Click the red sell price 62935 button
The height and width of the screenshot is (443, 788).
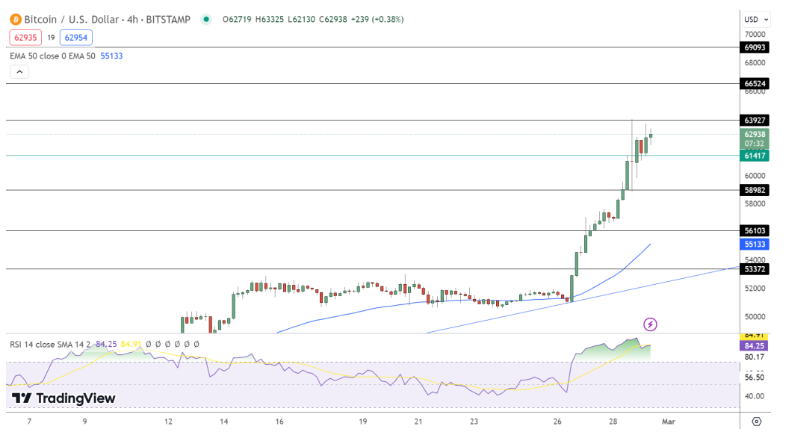(24, 37)
